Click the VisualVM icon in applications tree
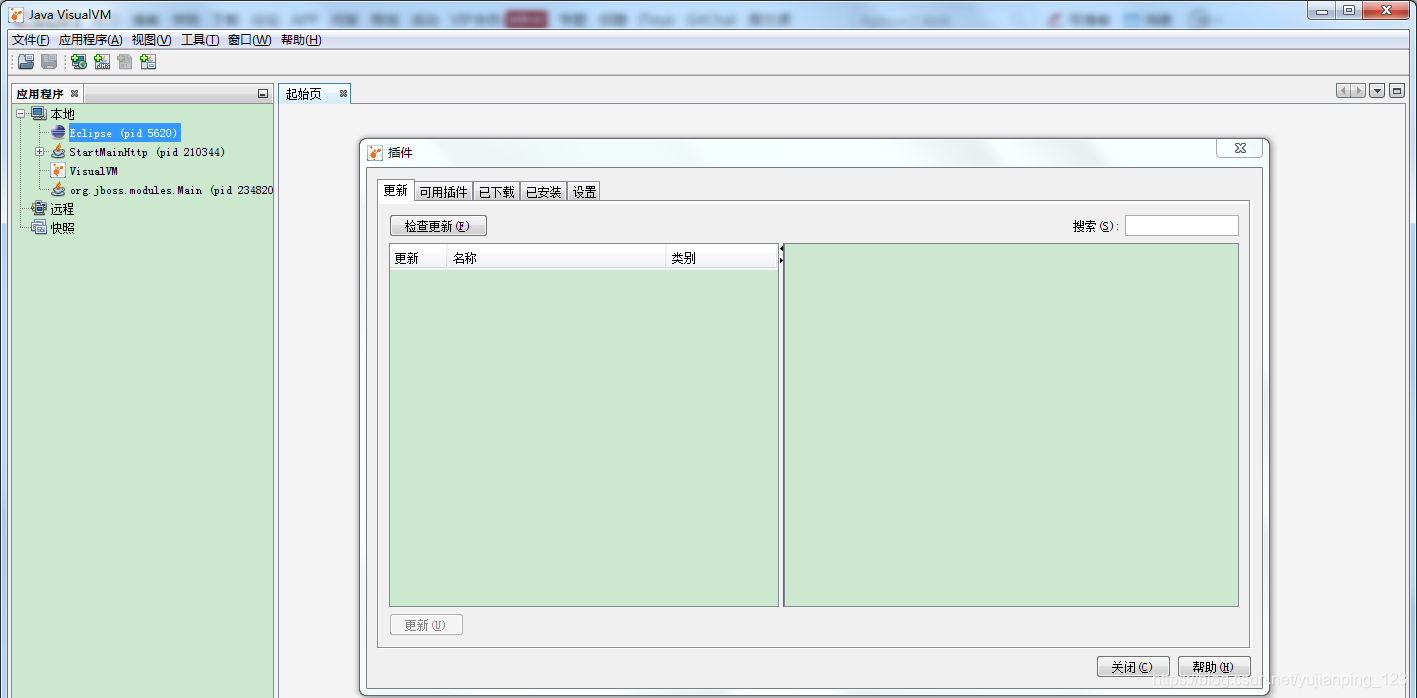The width and height of the screenshot is (1417, 698). point(58,171)
